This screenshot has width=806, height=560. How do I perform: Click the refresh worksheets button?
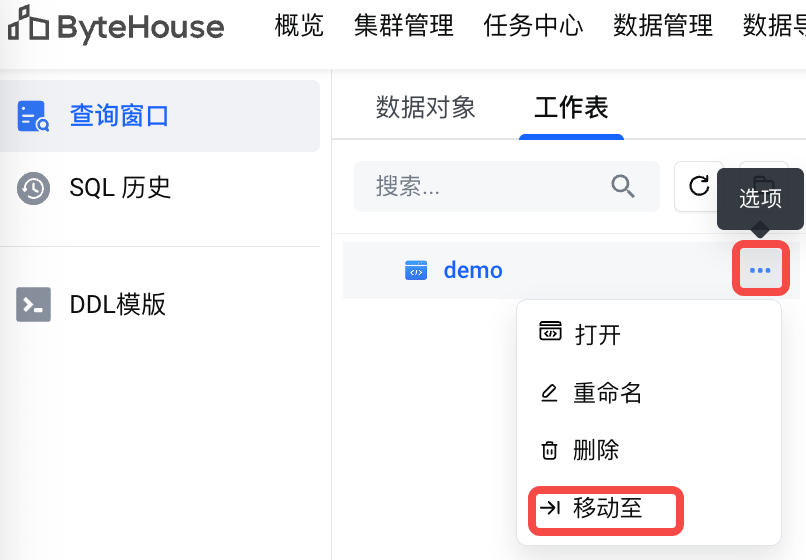point(698,186)
